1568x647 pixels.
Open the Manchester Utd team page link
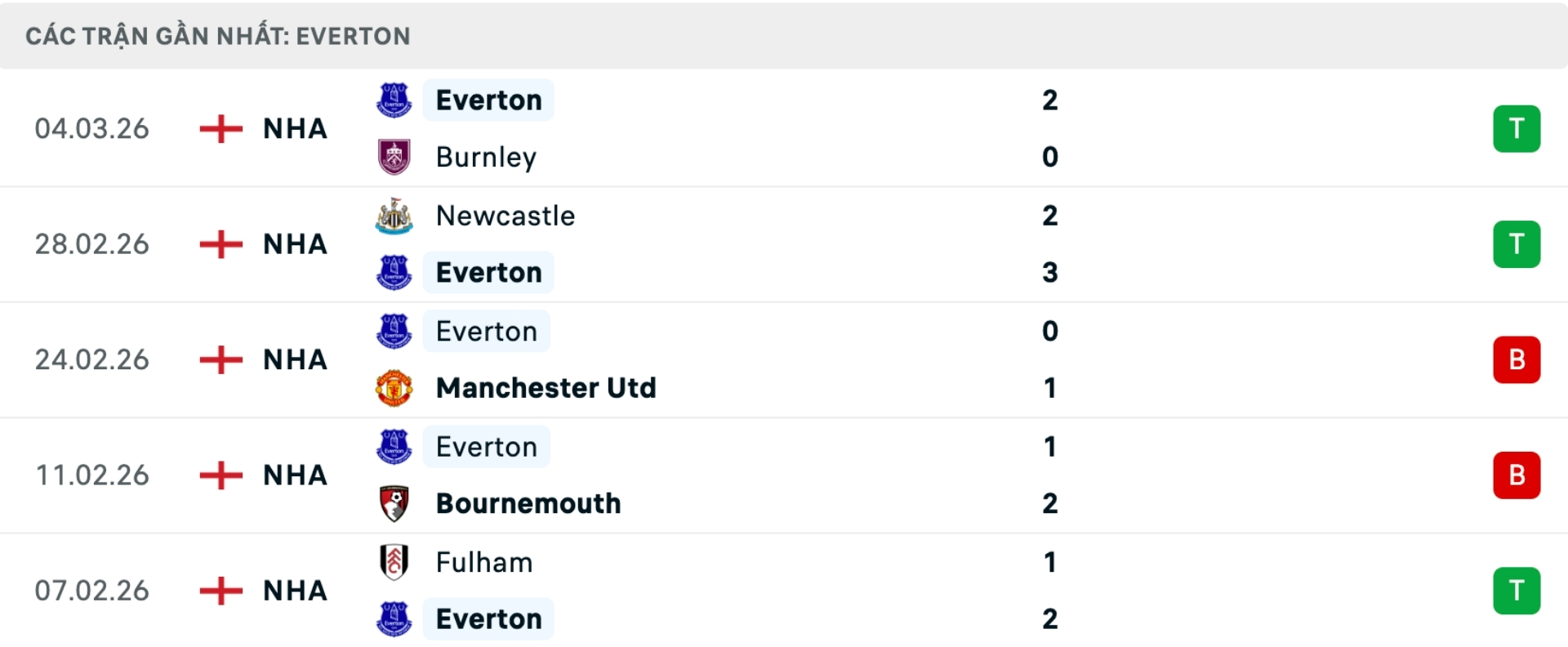pyautogui.click(x=546, y=388)
